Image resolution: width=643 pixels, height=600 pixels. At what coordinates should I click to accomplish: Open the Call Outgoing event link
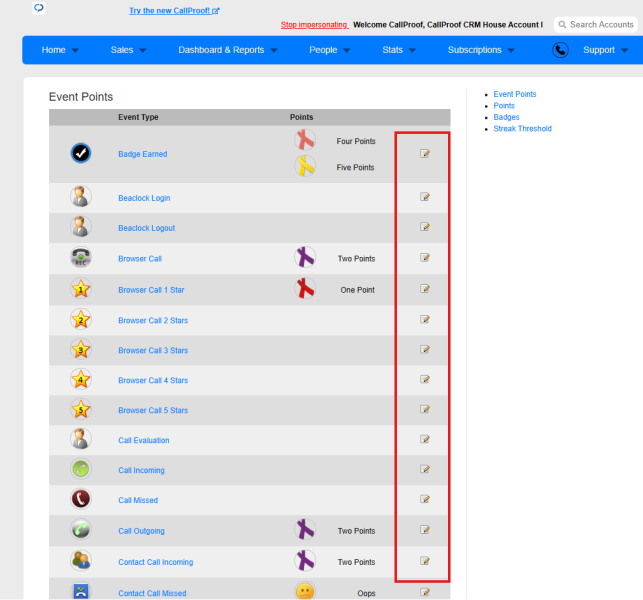141,531
